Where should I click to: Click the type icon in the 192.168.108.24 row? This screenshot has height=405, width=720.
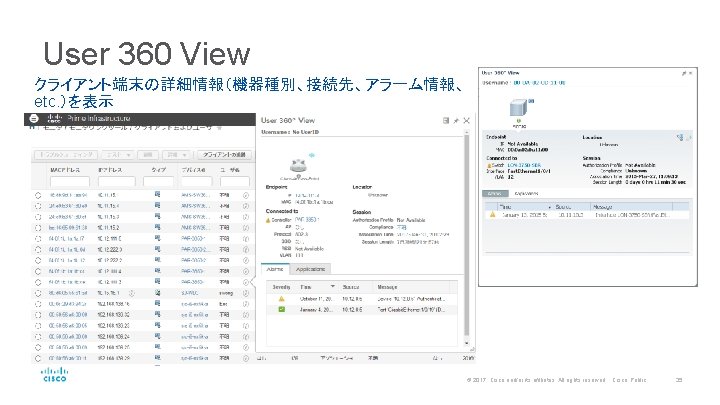[x=158, y=337]
